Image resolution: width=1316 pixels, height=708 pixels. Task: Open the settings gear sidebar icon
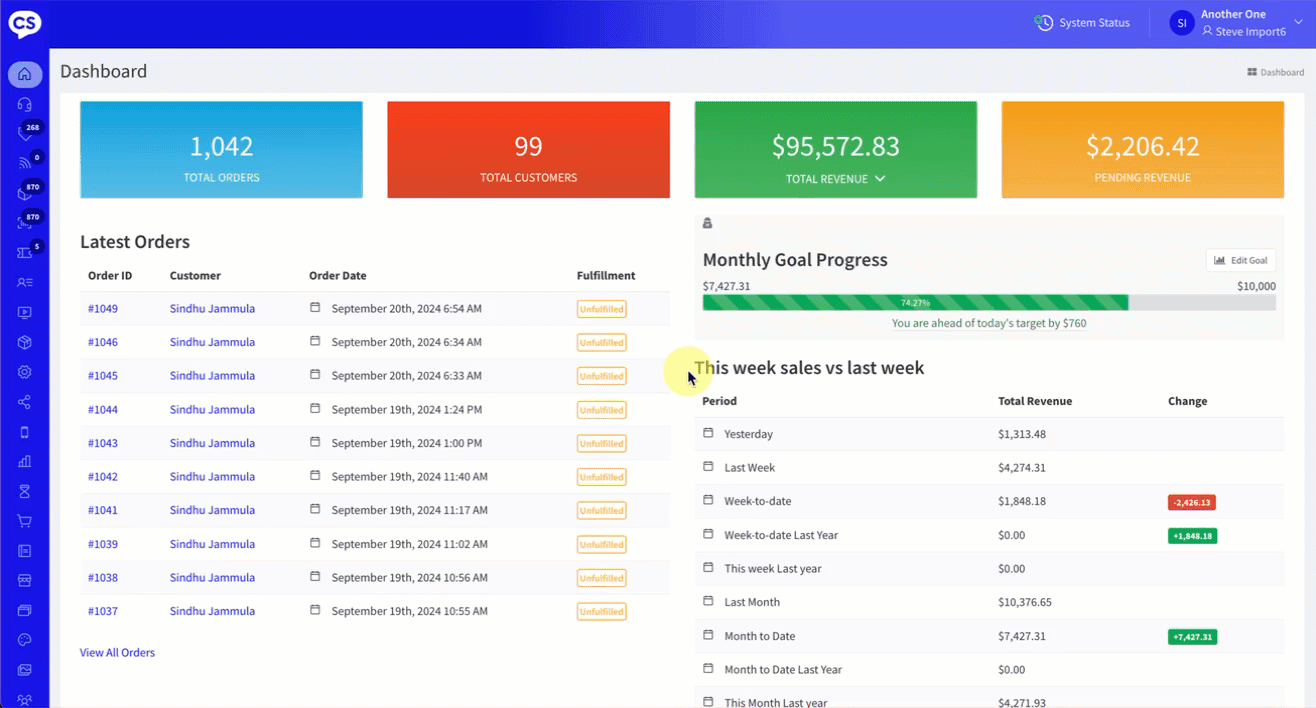[x=24, y=372]
